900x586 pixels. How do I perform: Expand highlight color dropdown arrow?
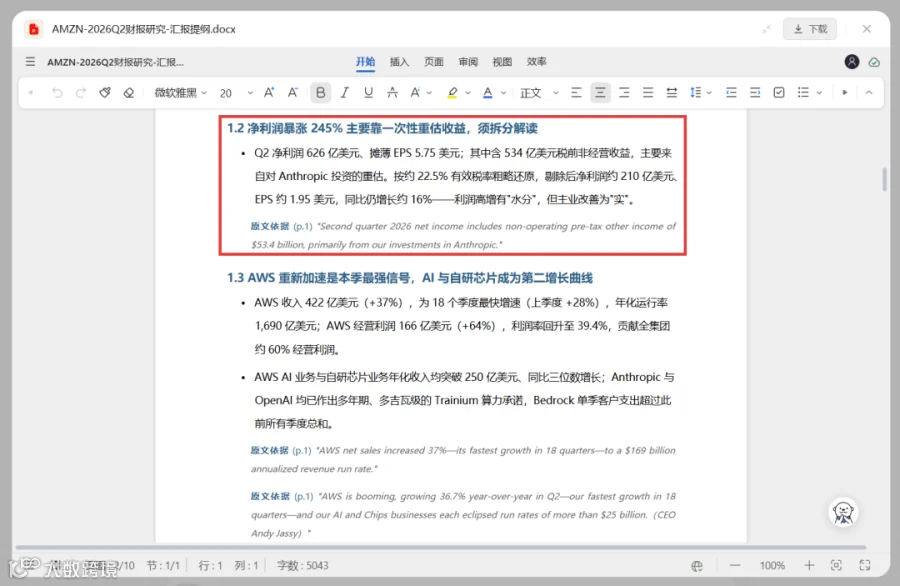point(468,93)
